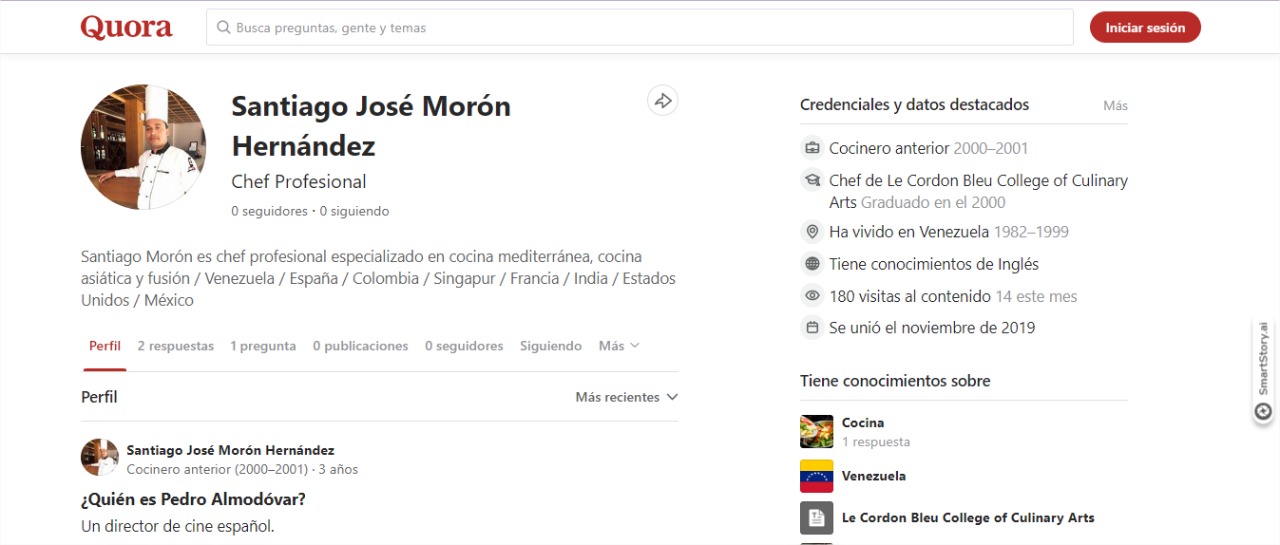Switch to the 2 respuestas tab

point(176,346)
